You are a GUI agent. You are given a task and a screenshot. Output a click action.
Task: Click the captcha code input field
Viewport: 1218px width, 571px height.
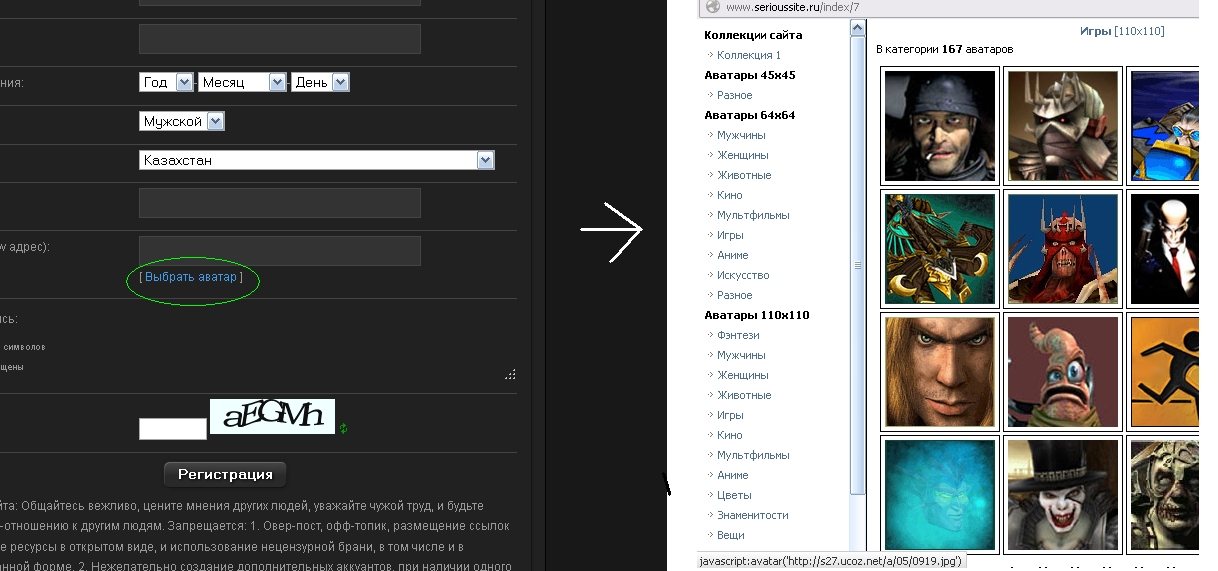click(172, 428)
